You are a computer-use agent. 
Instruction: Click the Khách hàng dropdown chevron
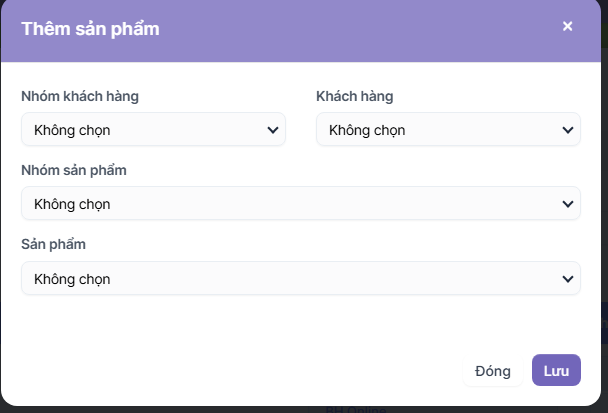[x=567, y=130]
